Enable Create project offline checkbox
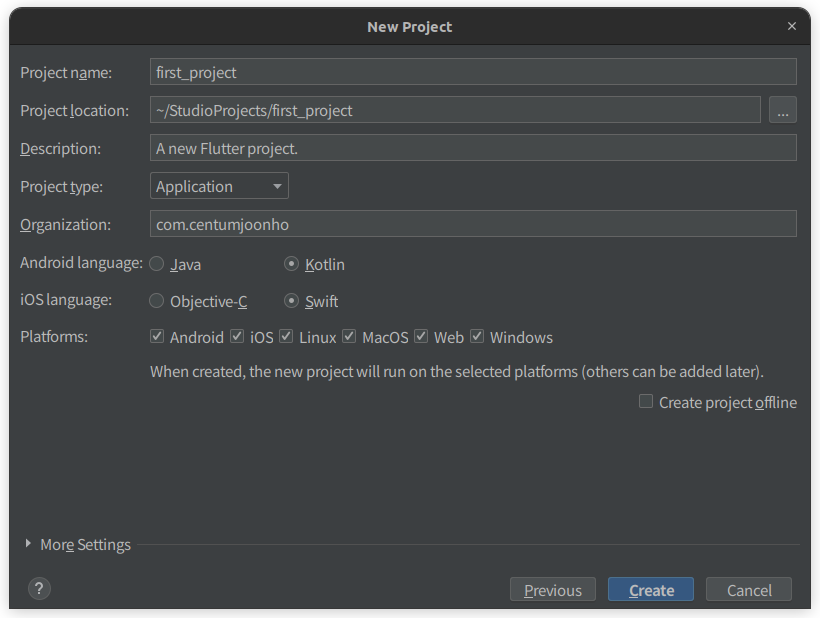The width and height of the screenshot is (820, 618). point(646,402)
